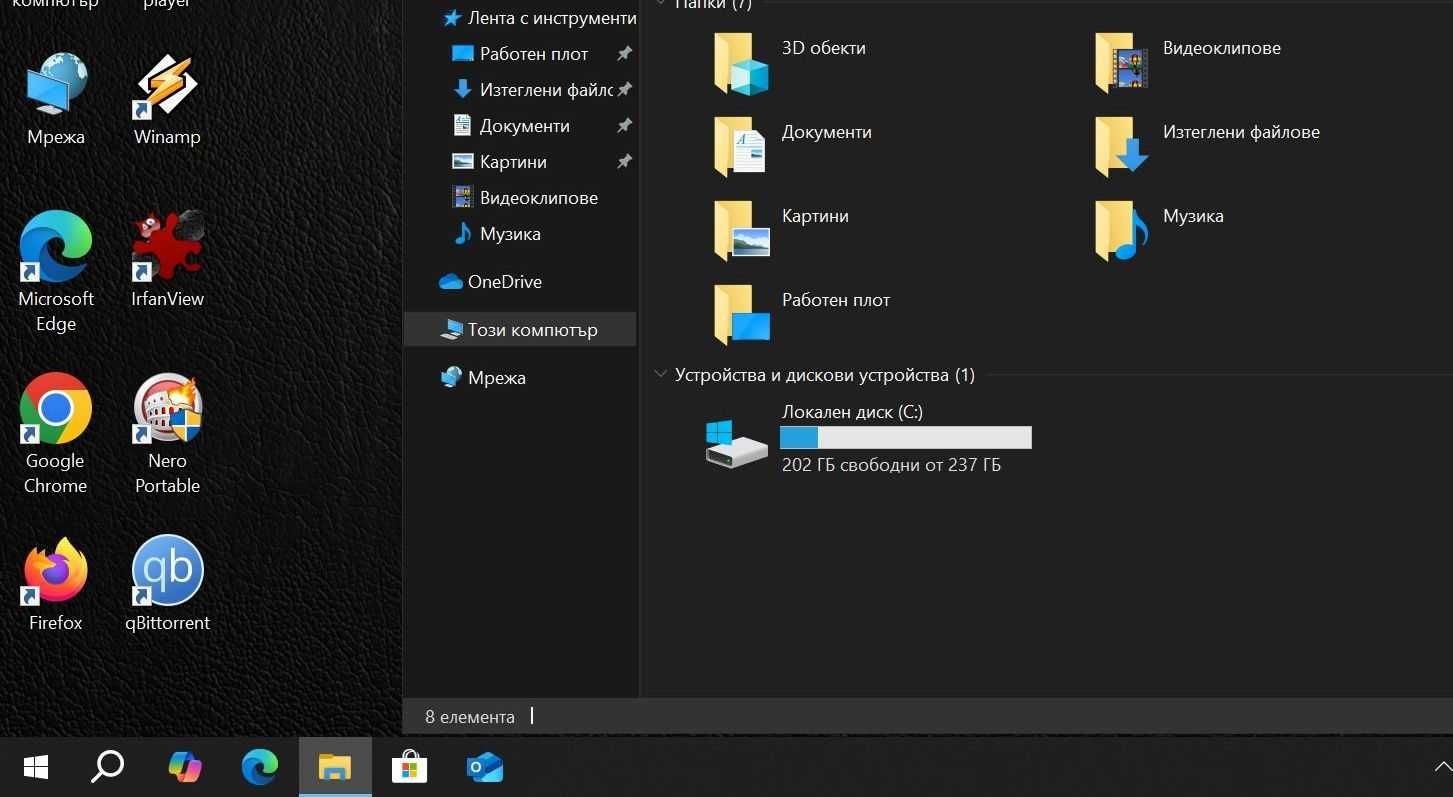Open the Картини folder in main pane
The width and height of the screenshot is (1453, 797).
tap(782, 230)
